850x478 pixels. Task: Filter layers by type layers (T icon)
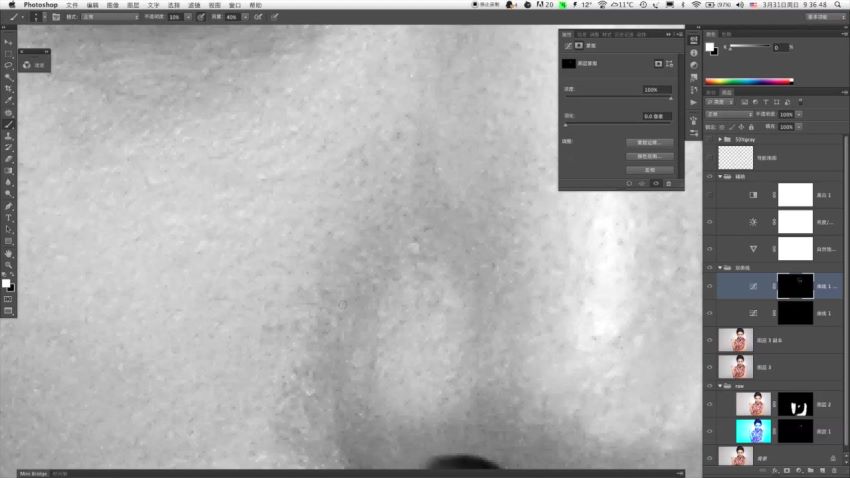click(766, 102)
